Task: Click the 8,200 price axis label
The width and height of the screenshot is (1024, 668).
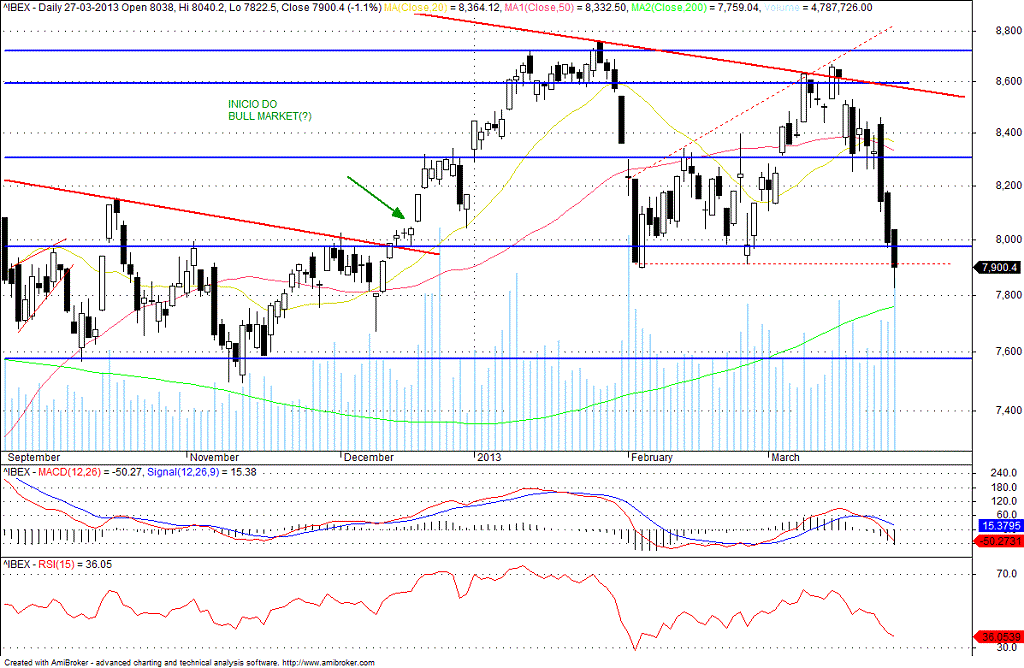Action: click(1008, 185)
